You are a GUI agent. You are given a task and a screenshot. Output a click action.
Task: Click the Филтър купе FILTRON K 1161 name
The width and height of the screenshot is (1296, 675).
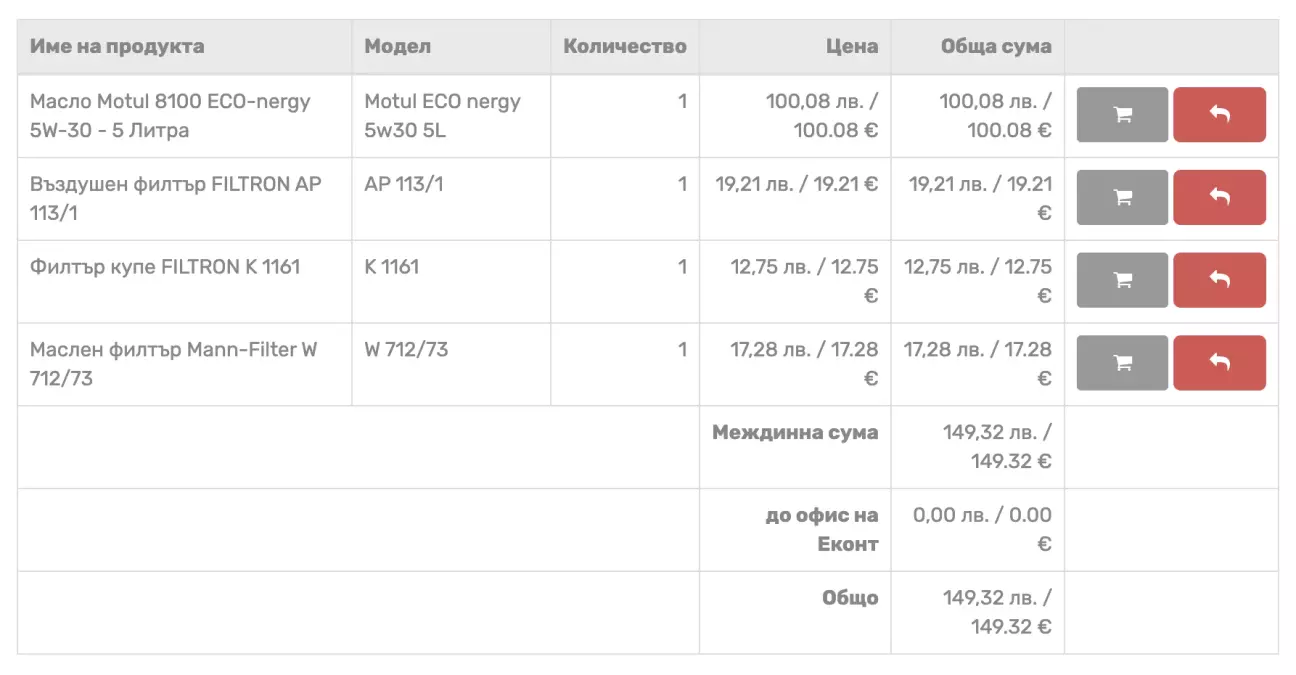tap(165, 267)
